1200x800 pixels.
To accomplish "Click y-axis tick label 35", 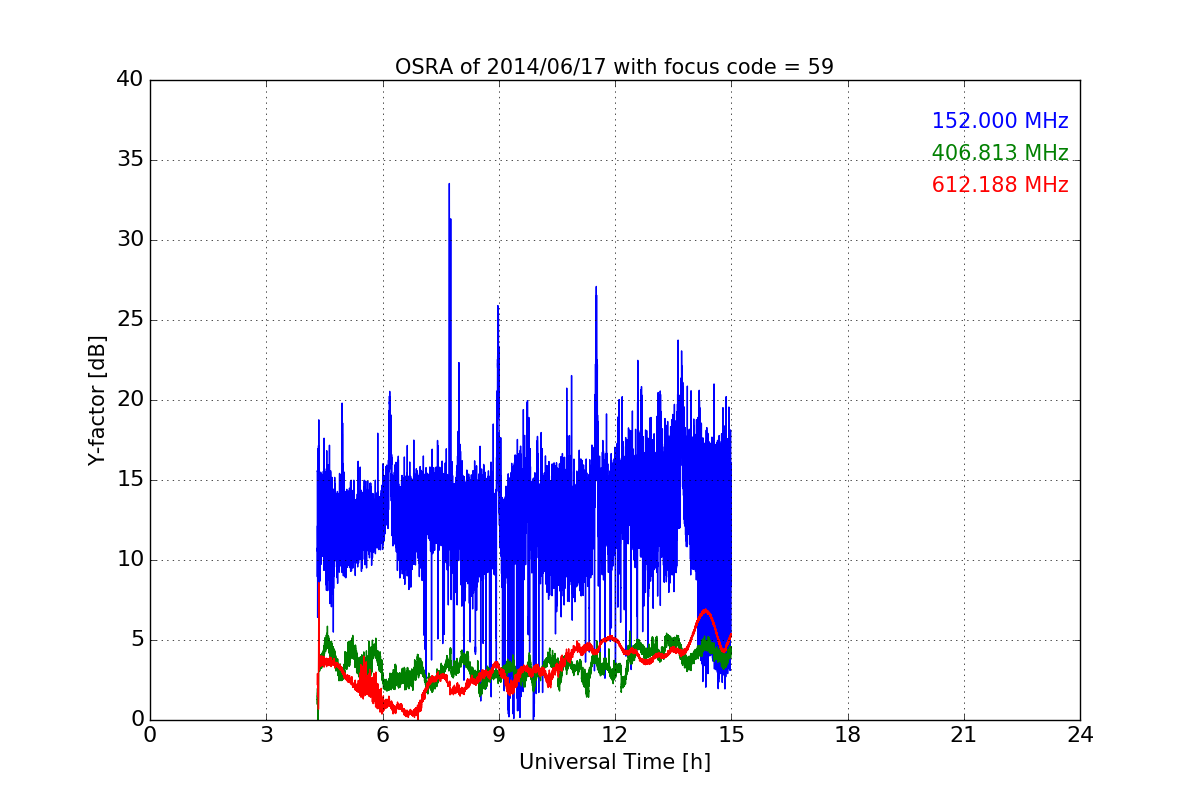I will click(x=130, y=160).
